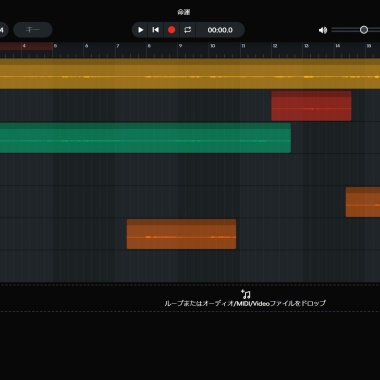380x380 pixels.
Task: Click bar 10 on the timeline ruler
Action: [212, 46]
